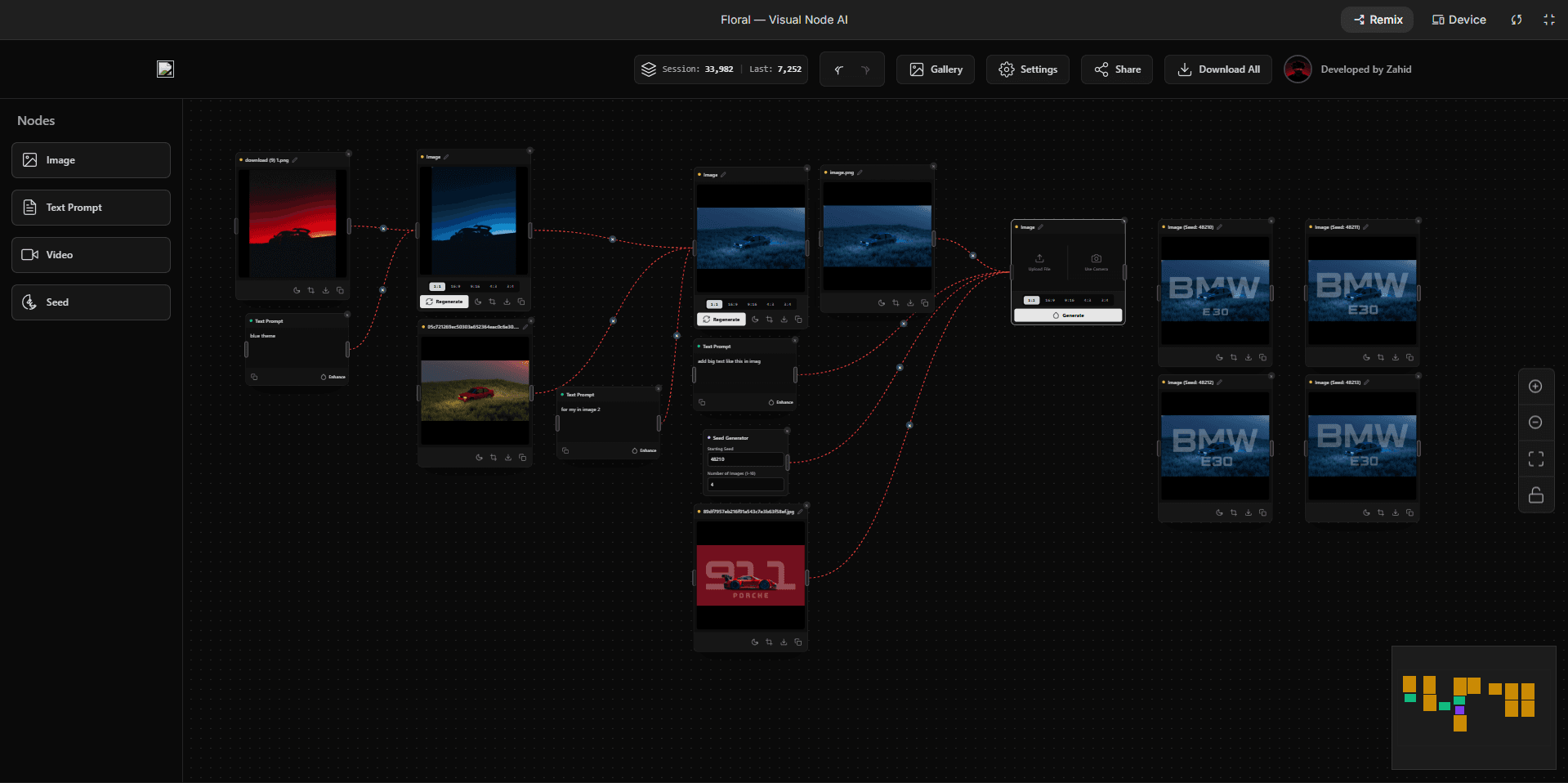Click the lock canvas control
The image size is (1568, 783).
tap(1536, 495)
